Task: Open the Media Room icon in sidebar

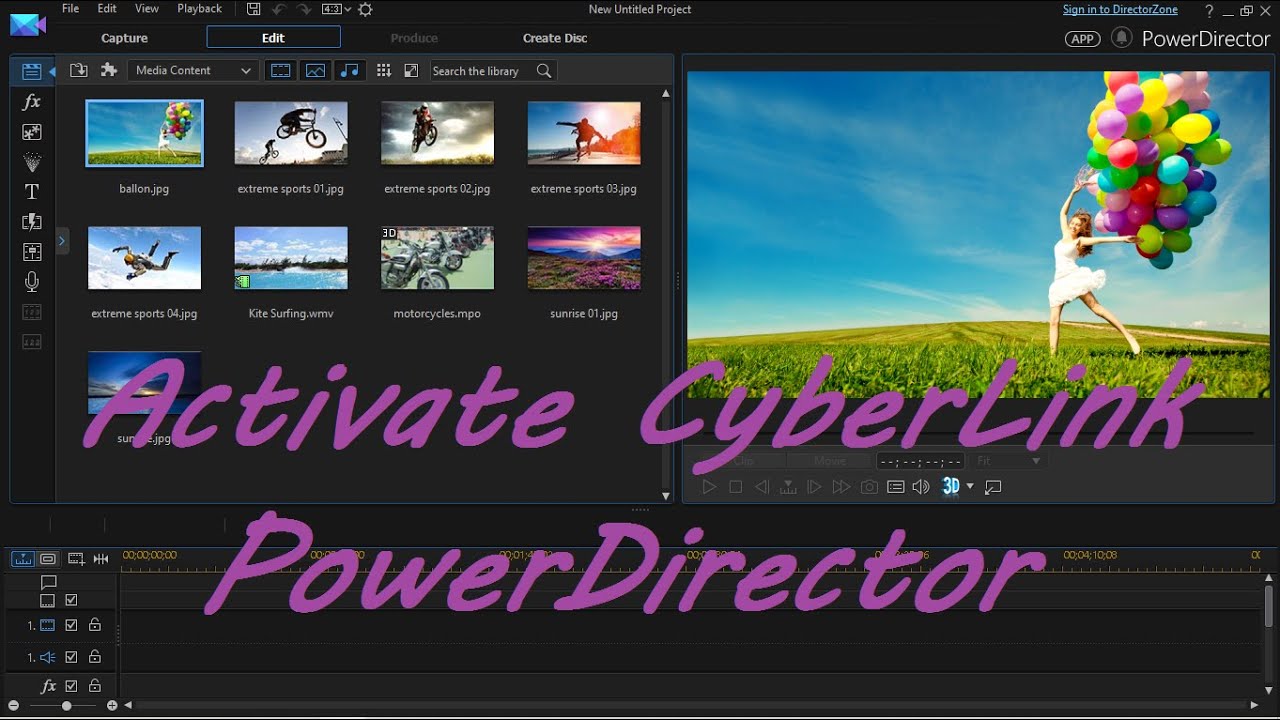Action: (32, 71)
